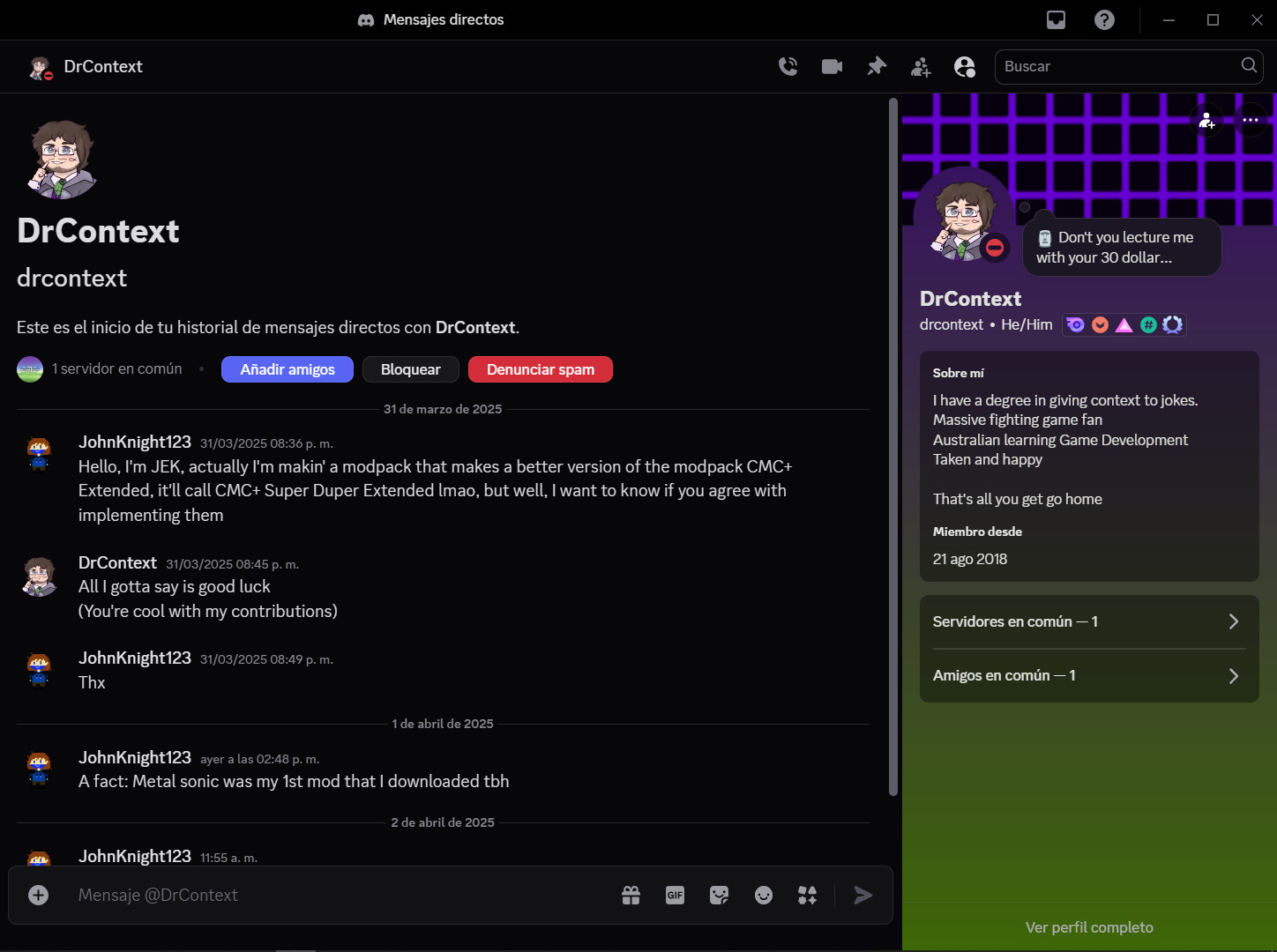The width and height of the screenshot is (1277, 952).
Task: Start a voice call with DrContext
Action: click(788, 66)
